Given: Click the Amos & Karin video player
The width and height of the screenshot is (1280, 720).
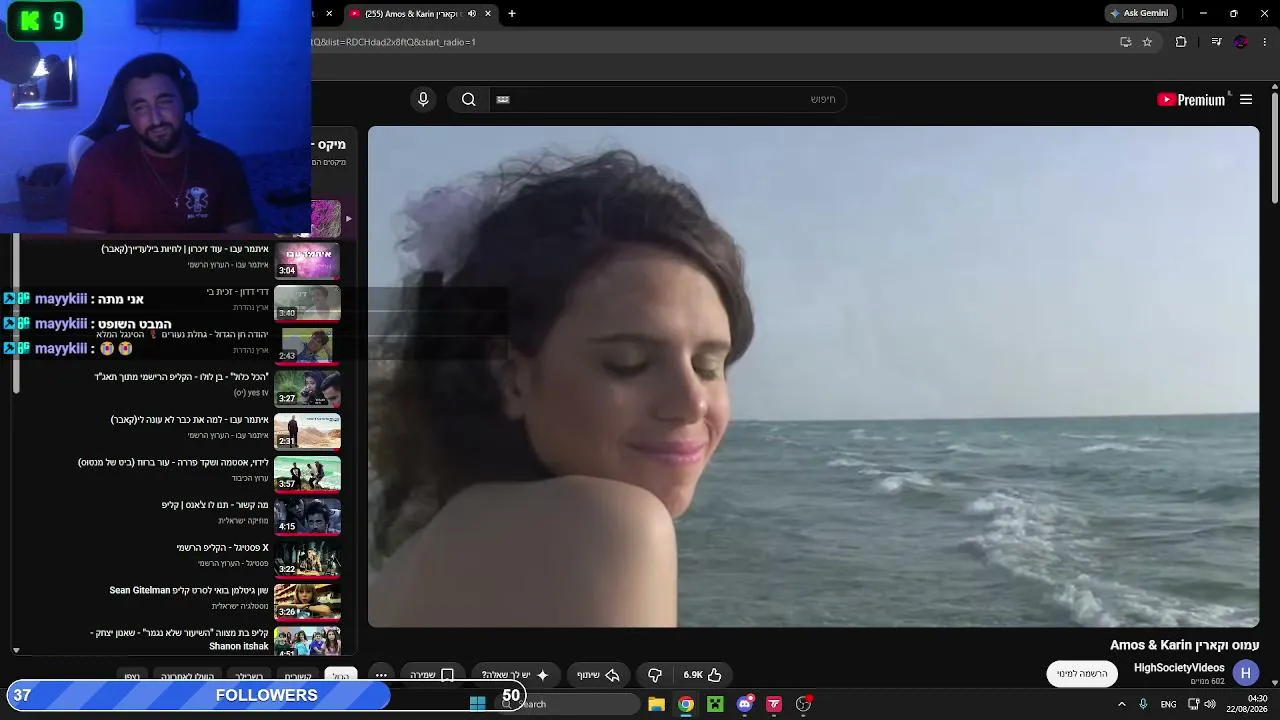Looking at the screenshot, I should click(813, 376).
